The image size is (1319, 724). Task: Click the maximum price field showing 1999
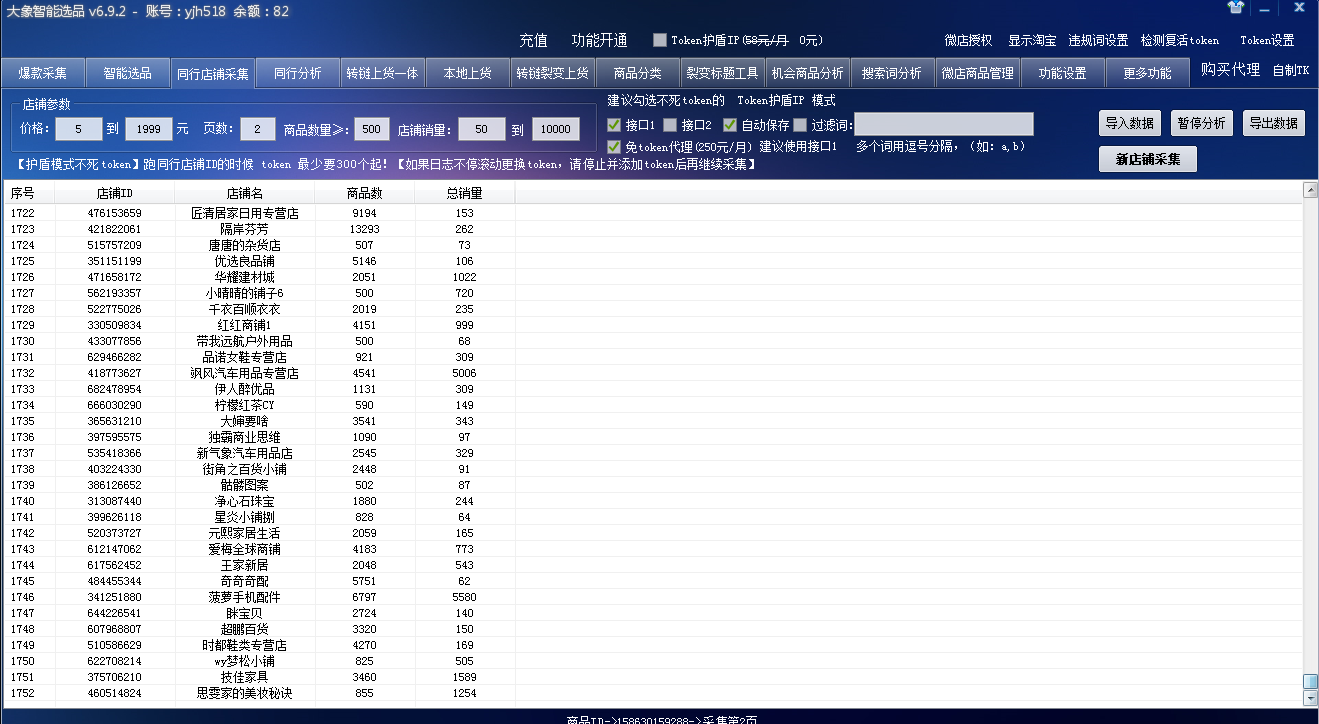click(149, 129)
